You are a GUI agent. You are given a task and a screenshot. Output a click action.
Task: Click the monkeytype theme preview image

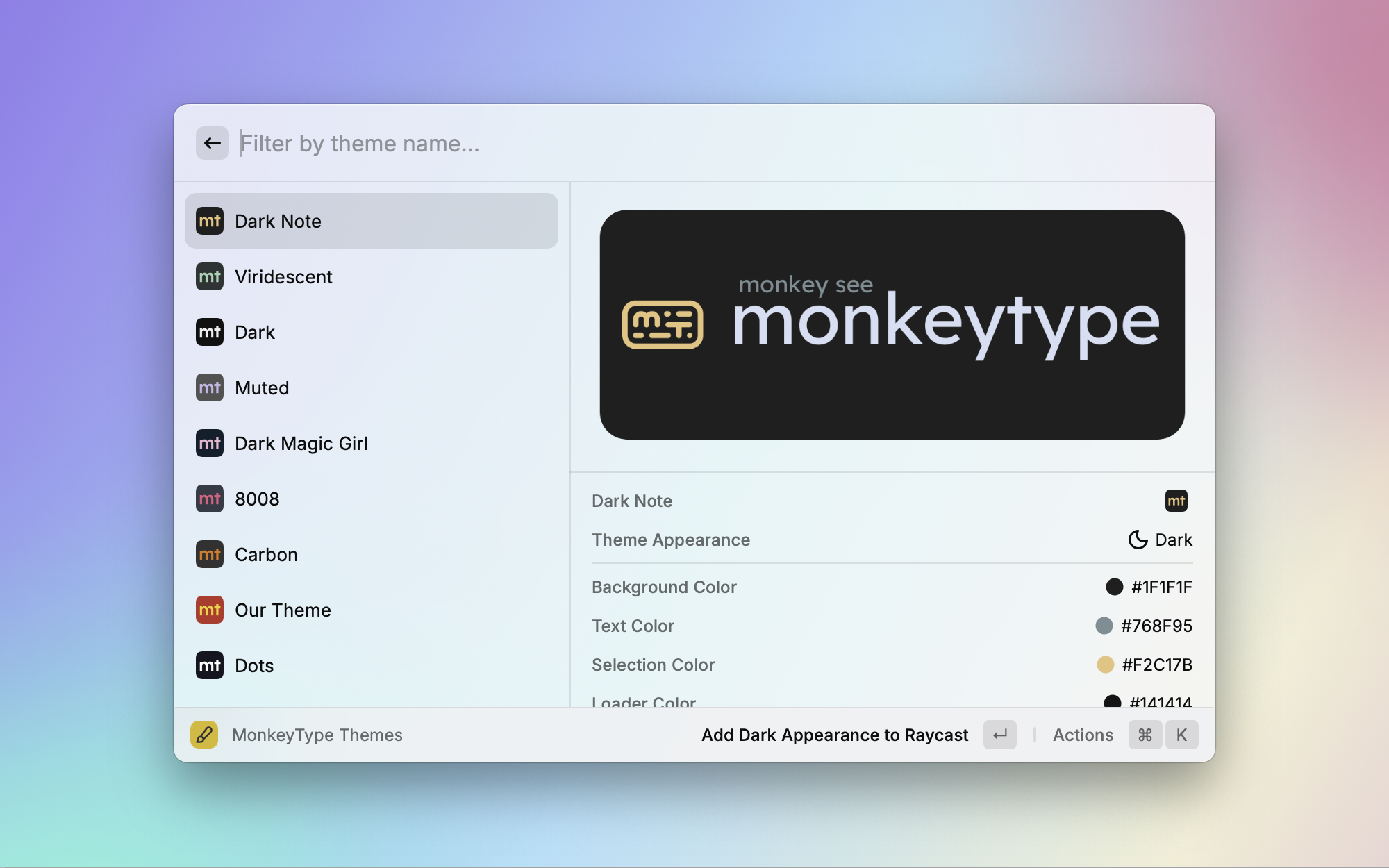[892, 324]
